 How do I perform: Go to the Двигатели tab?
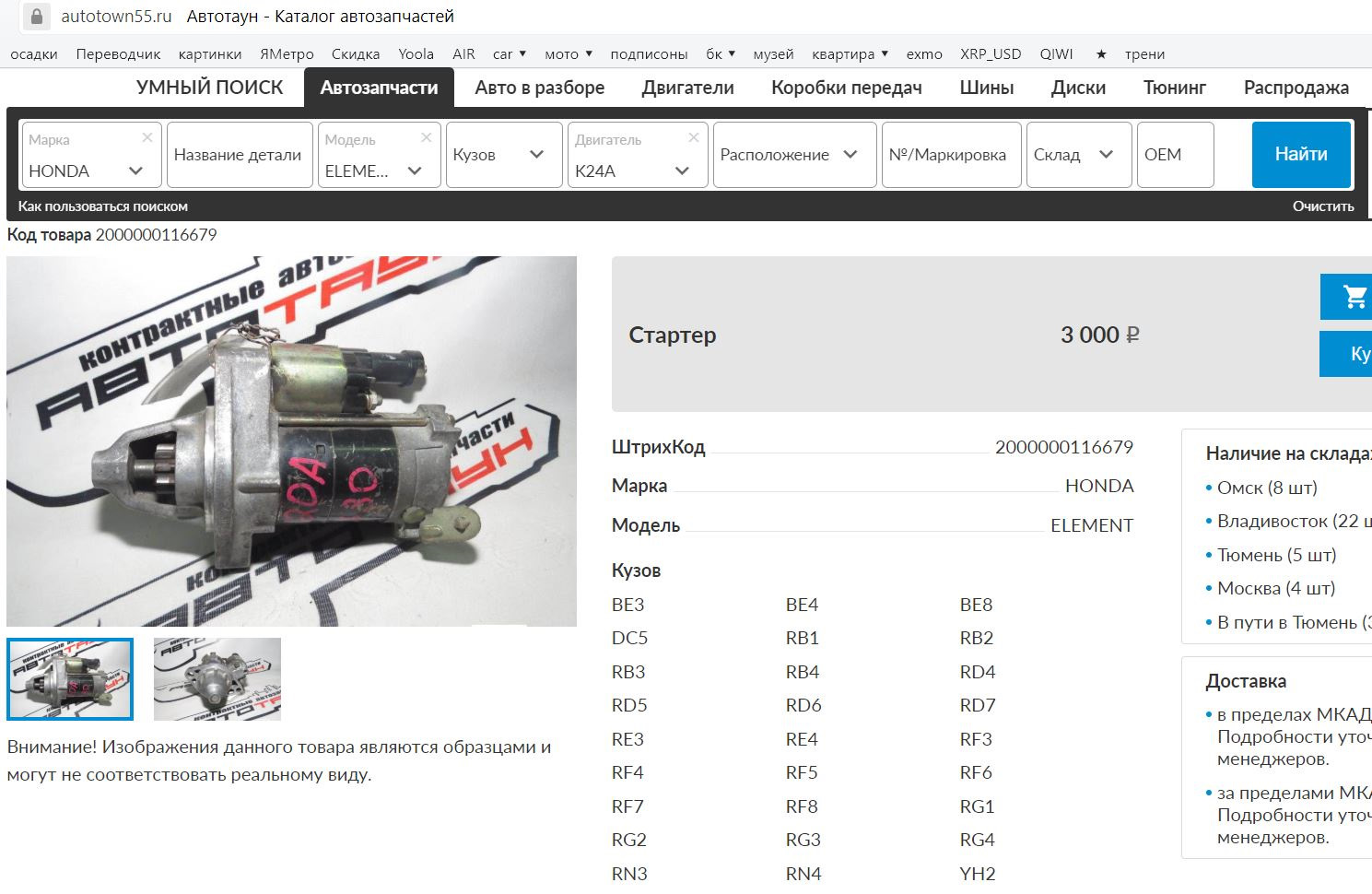click(688, 88)
